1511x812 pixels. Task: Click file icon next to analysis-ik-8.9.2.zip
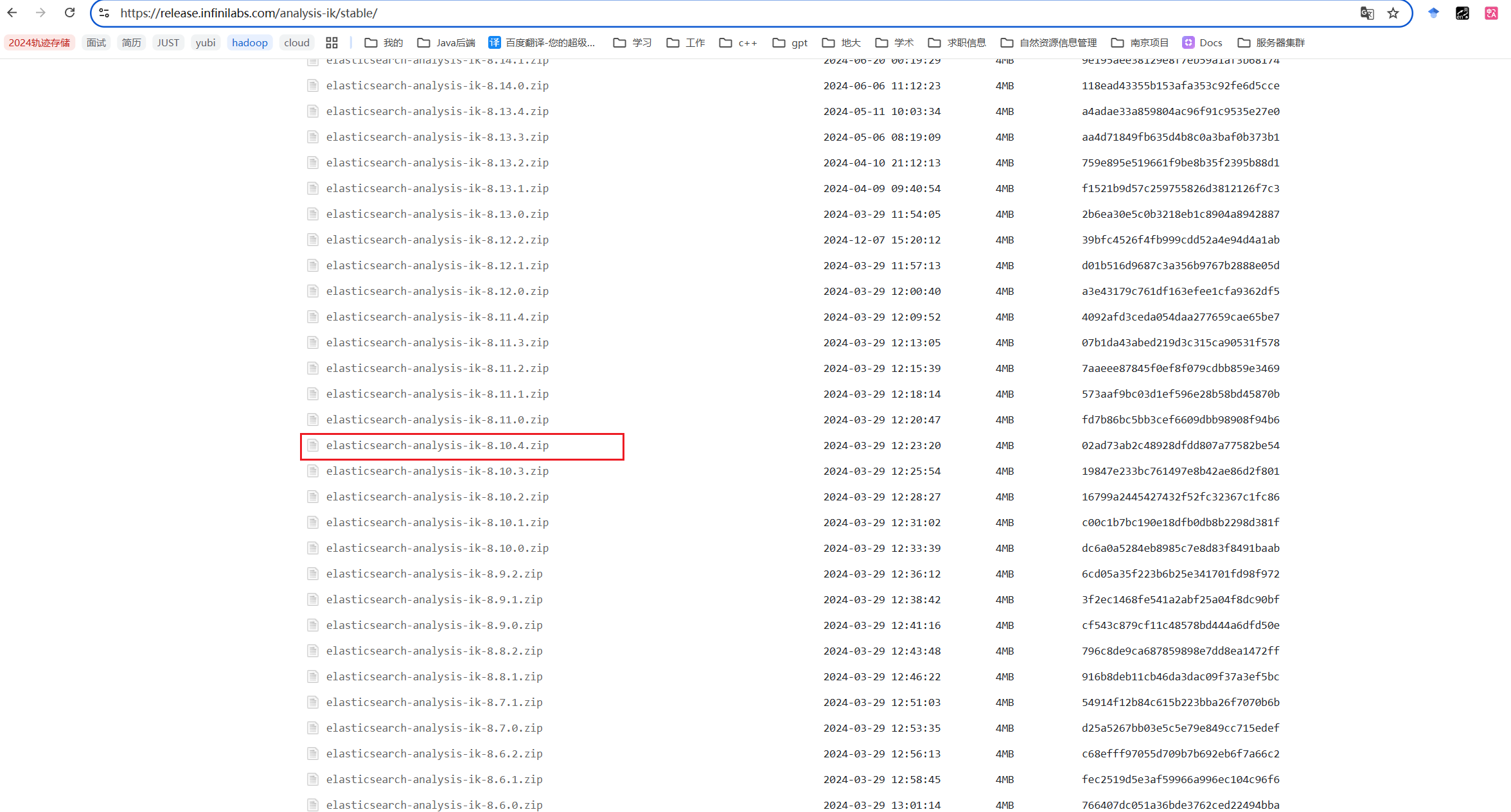pyautogui.click(x=313, y=574)
